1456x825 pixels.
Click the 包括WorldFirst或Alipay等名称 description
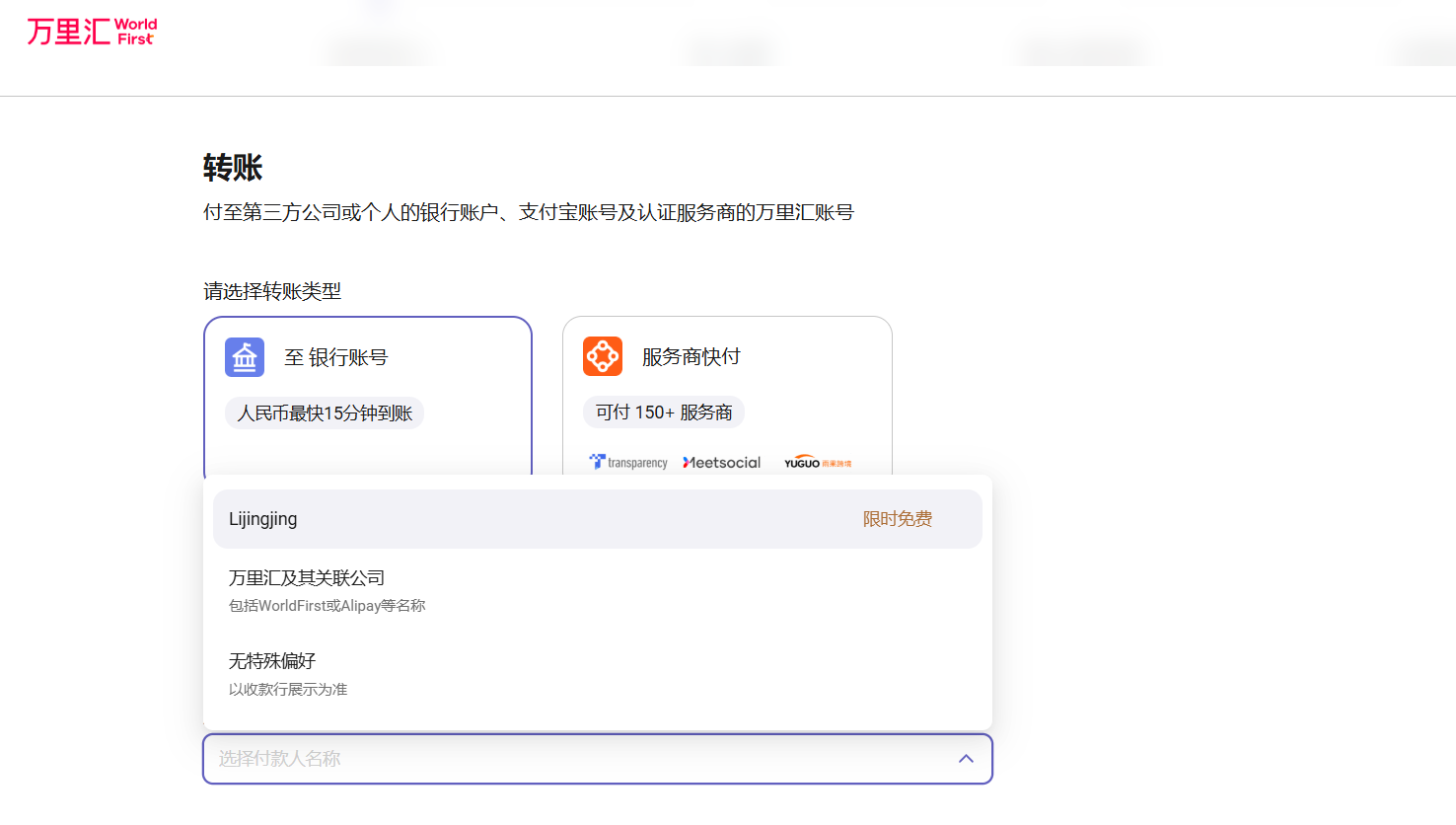327,606
